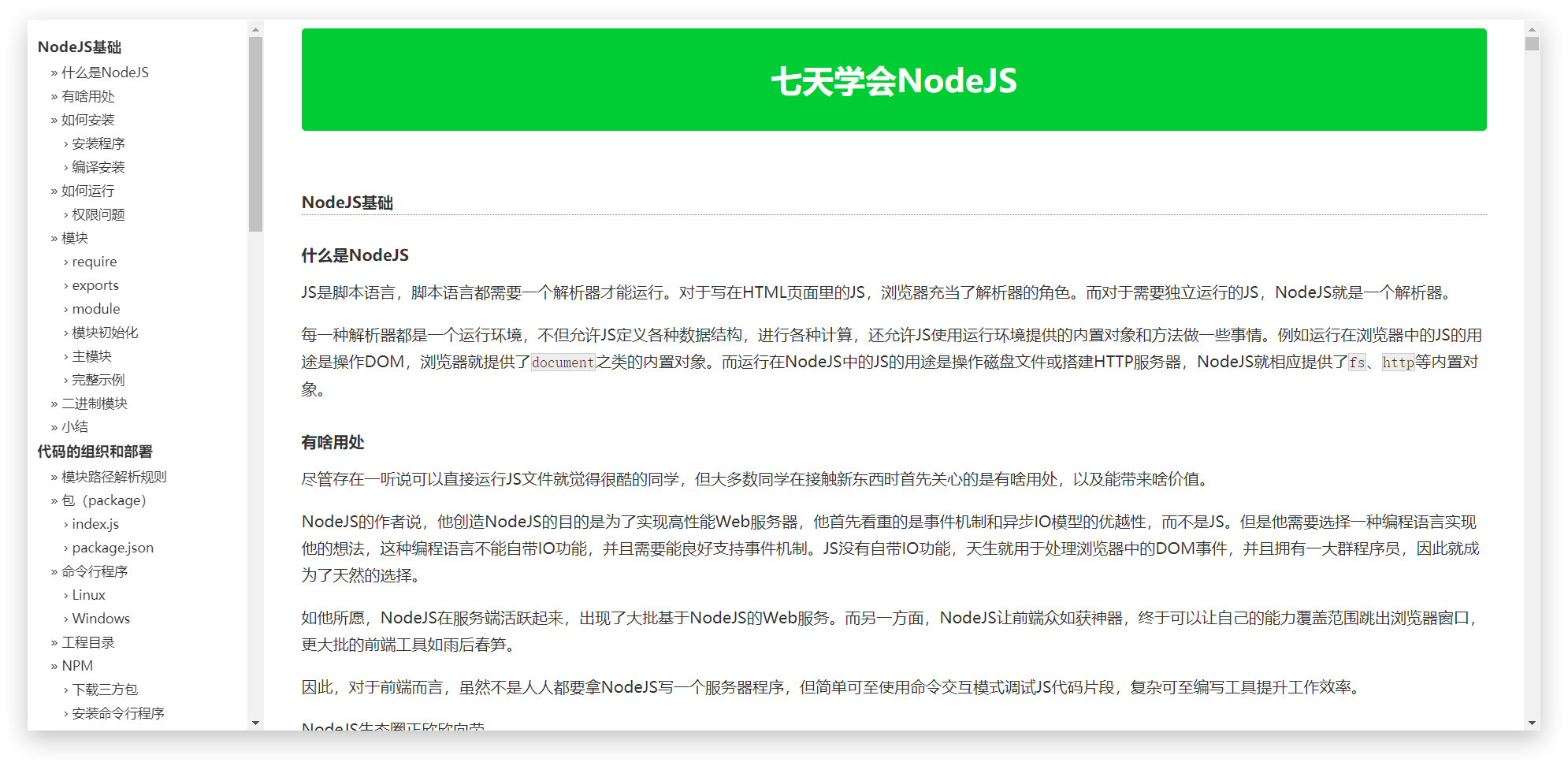
Task: Click the 有啥用处 content heading
Action: click(333, 442)
